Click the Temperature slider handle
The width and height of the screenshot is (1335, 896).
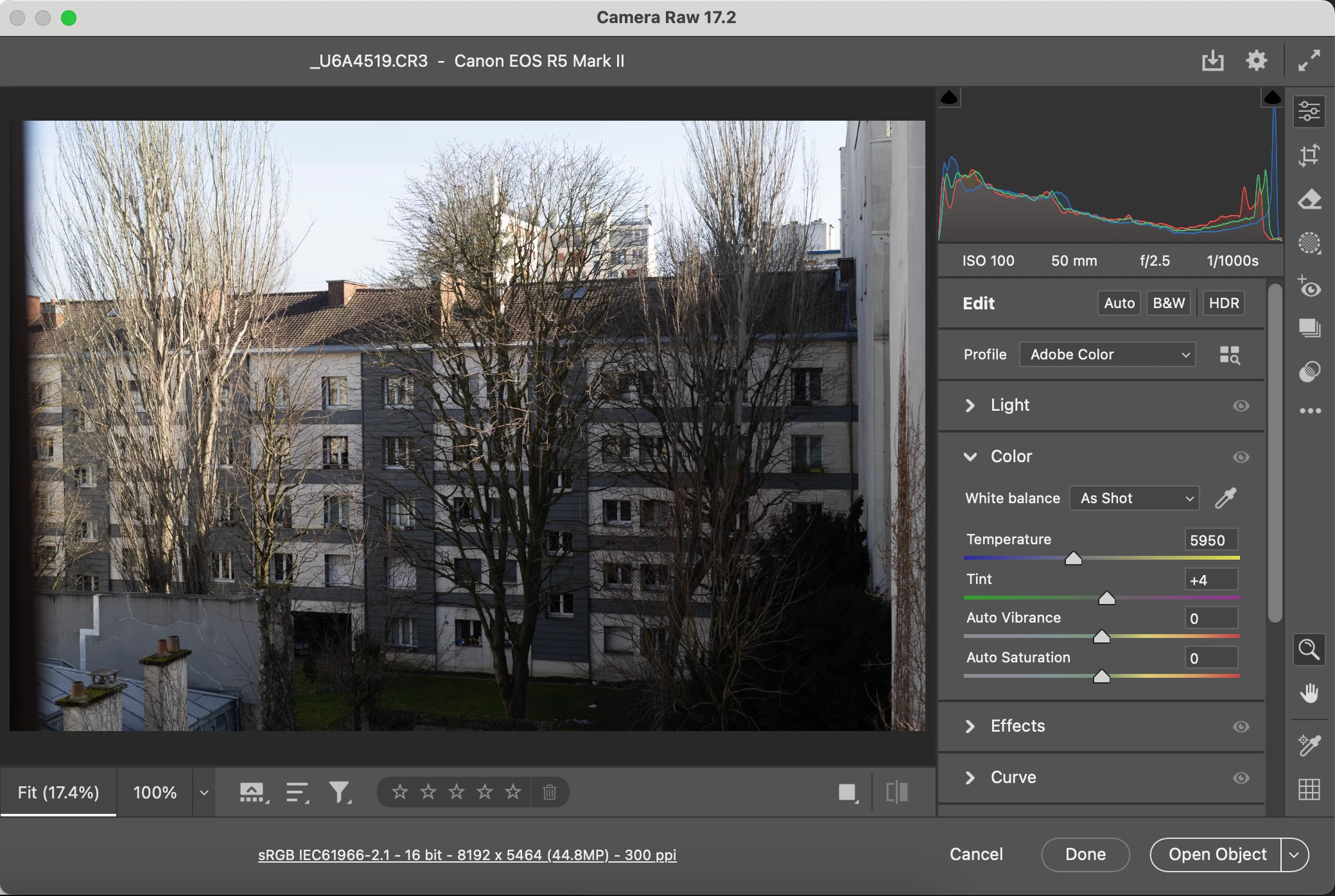tap(1073, 559)
